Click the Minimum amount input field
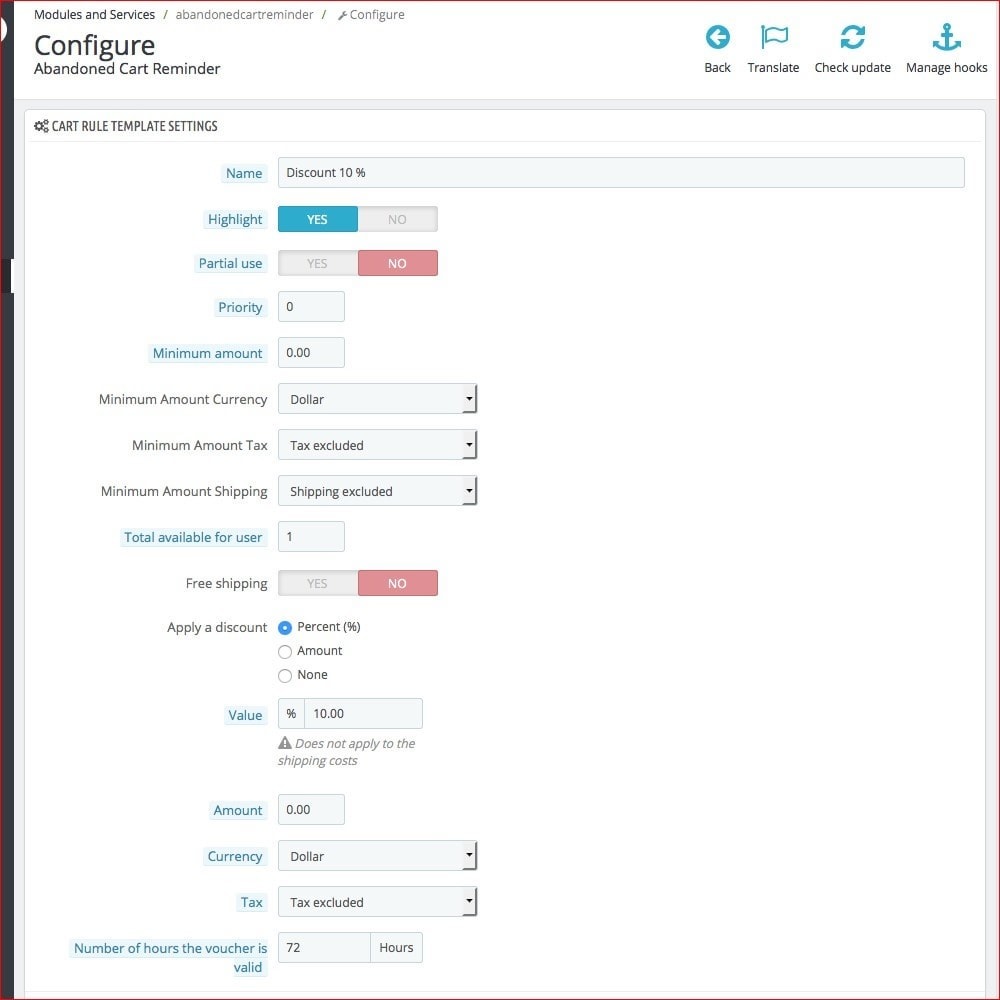 tap(311, 353)
